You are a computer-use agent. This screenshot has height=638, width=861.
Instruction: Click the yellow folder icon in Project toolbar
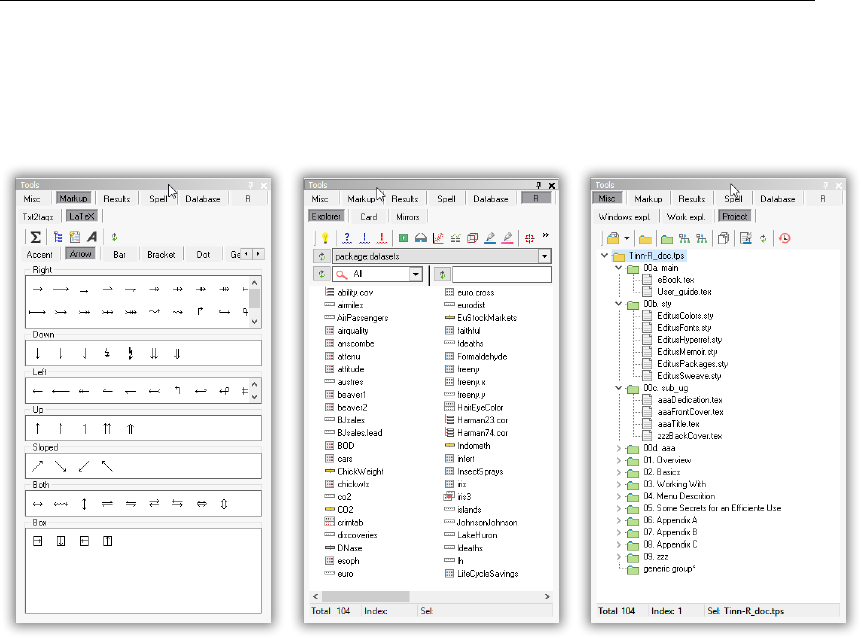coord(645,239)
